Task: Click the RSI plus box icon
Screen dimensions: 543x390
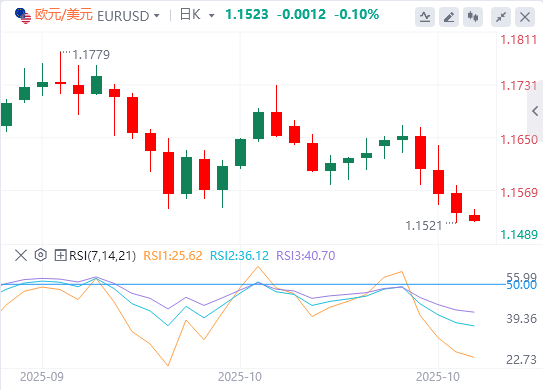Action: click(x=60, y=256)
